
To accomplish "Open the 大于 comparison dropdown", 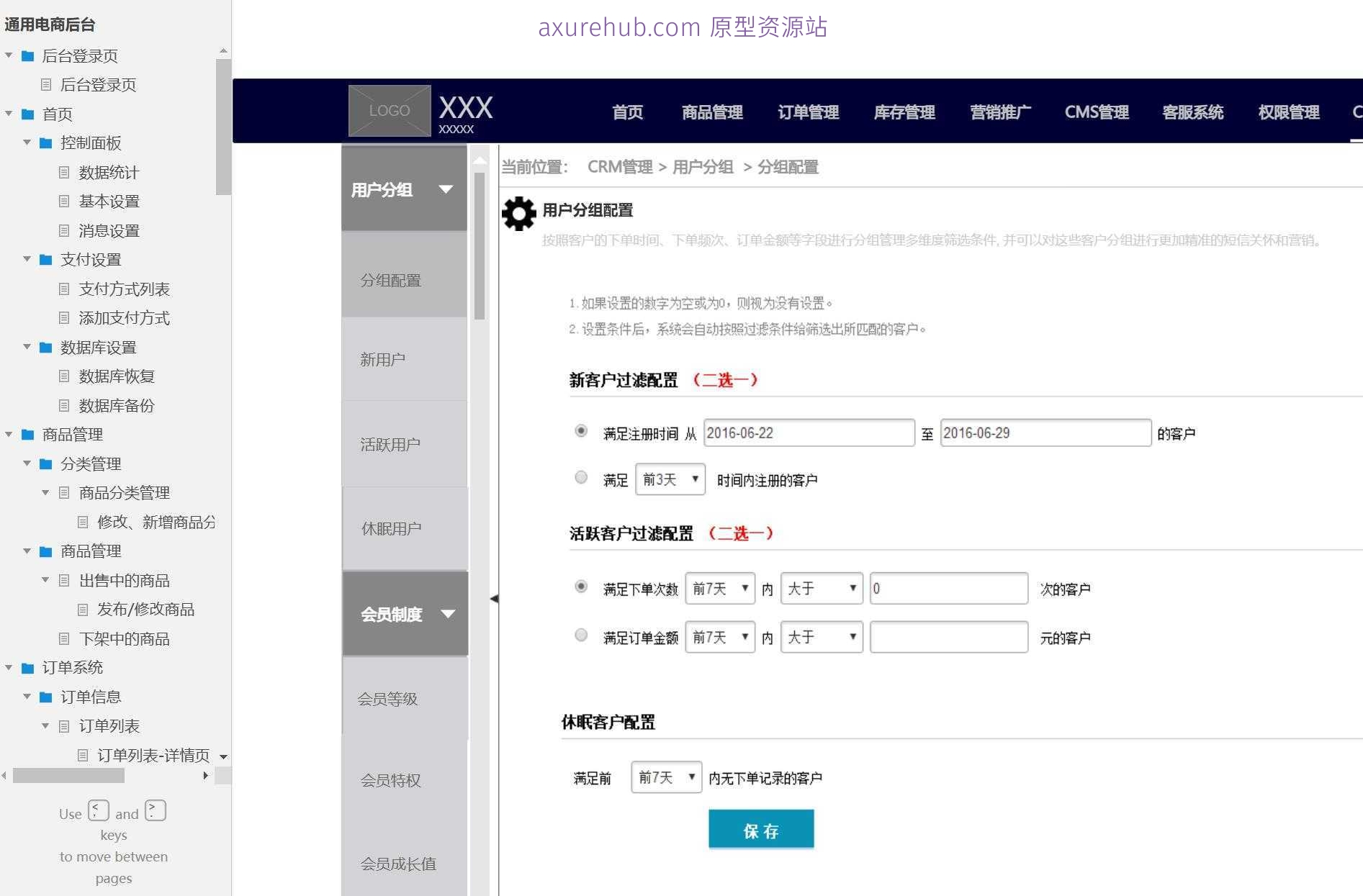I will point(821,588).
